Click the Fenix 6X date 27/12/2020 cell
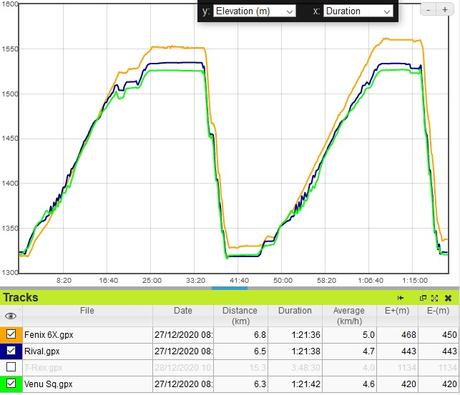The height and width of the screenshot is (395, 460). 183,335
